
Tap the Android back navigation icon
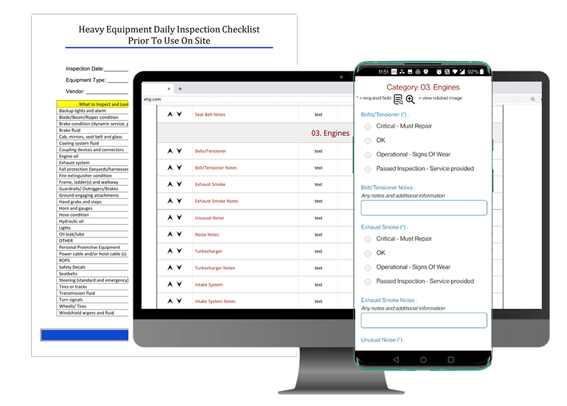[x=396, y=360]
